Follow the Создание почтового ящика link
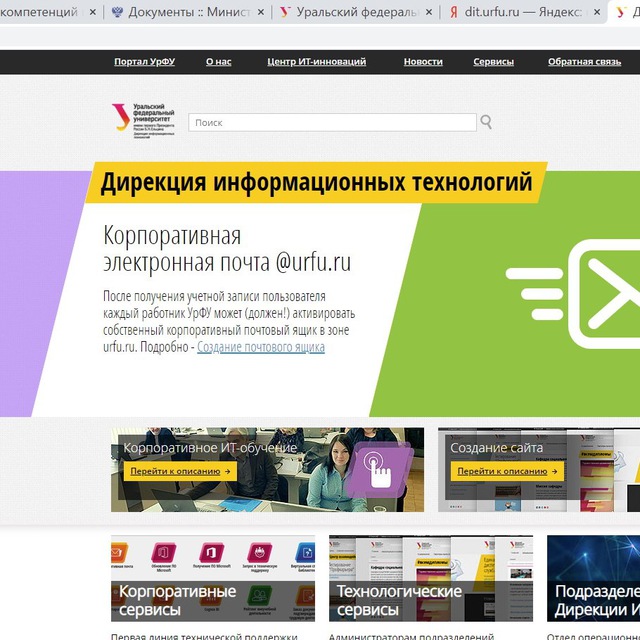The height and width of the screenshot is (640, 640). (261, 347)
